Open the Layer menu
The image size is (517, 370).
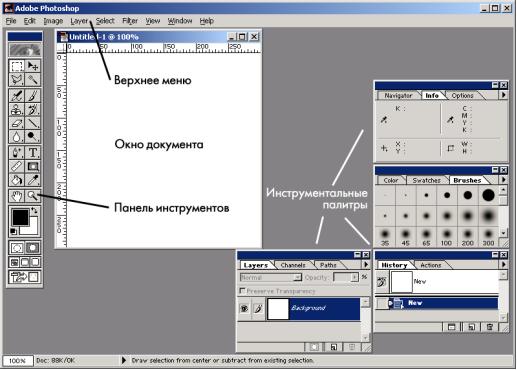tap(79, 21)
